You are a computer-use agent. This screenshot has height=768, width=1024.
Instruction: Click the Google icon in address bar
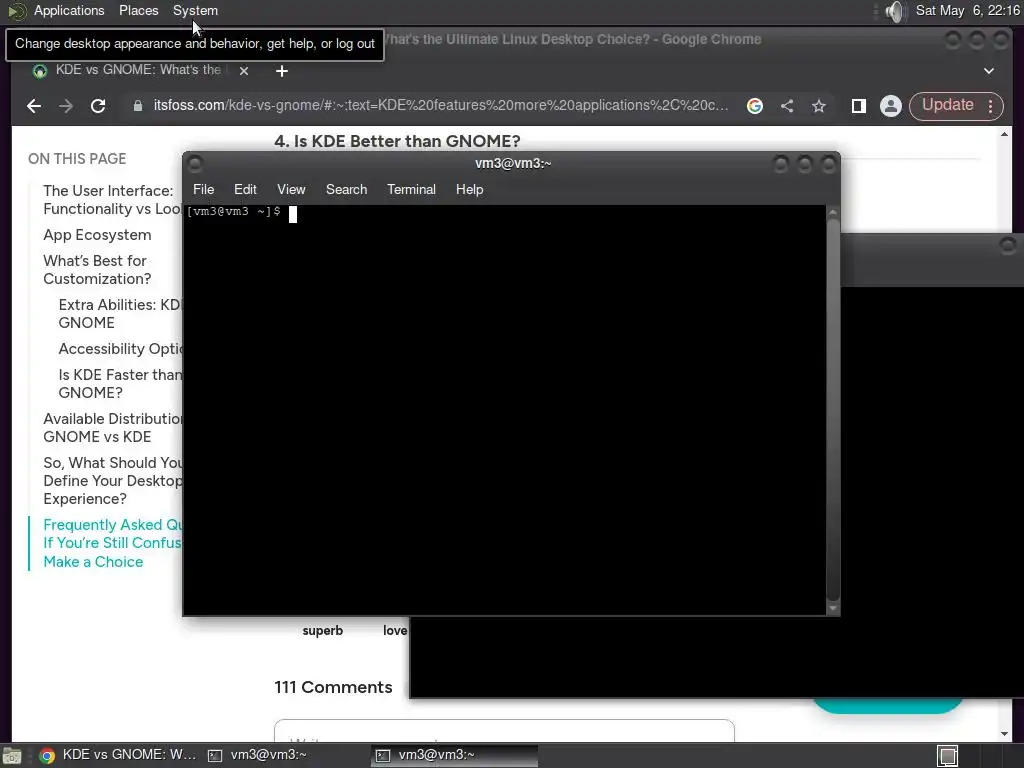click(755, 106)
